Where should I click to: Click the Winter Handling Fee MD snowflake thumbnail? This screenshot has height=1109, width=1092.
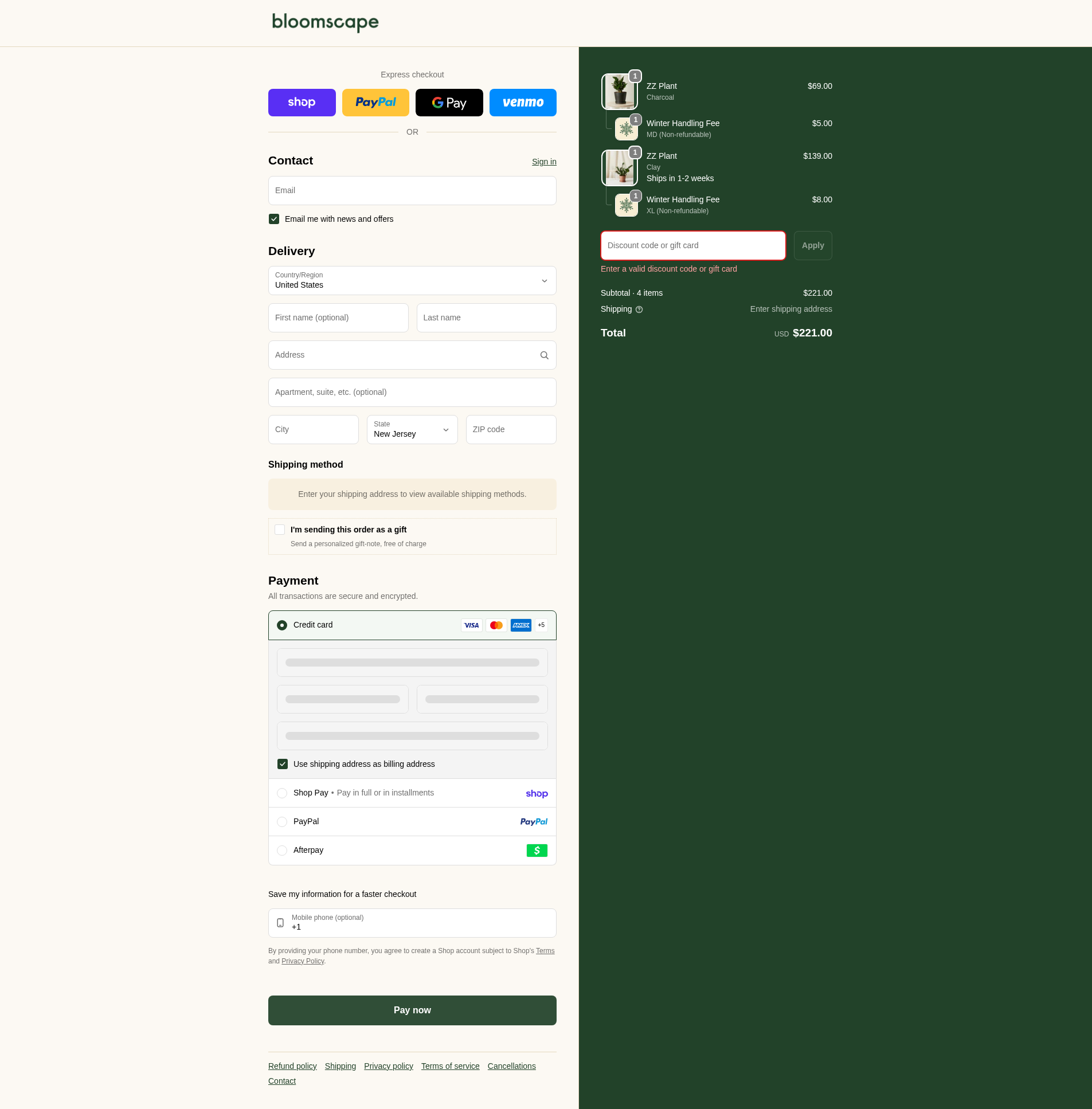(x=626, y=129)
